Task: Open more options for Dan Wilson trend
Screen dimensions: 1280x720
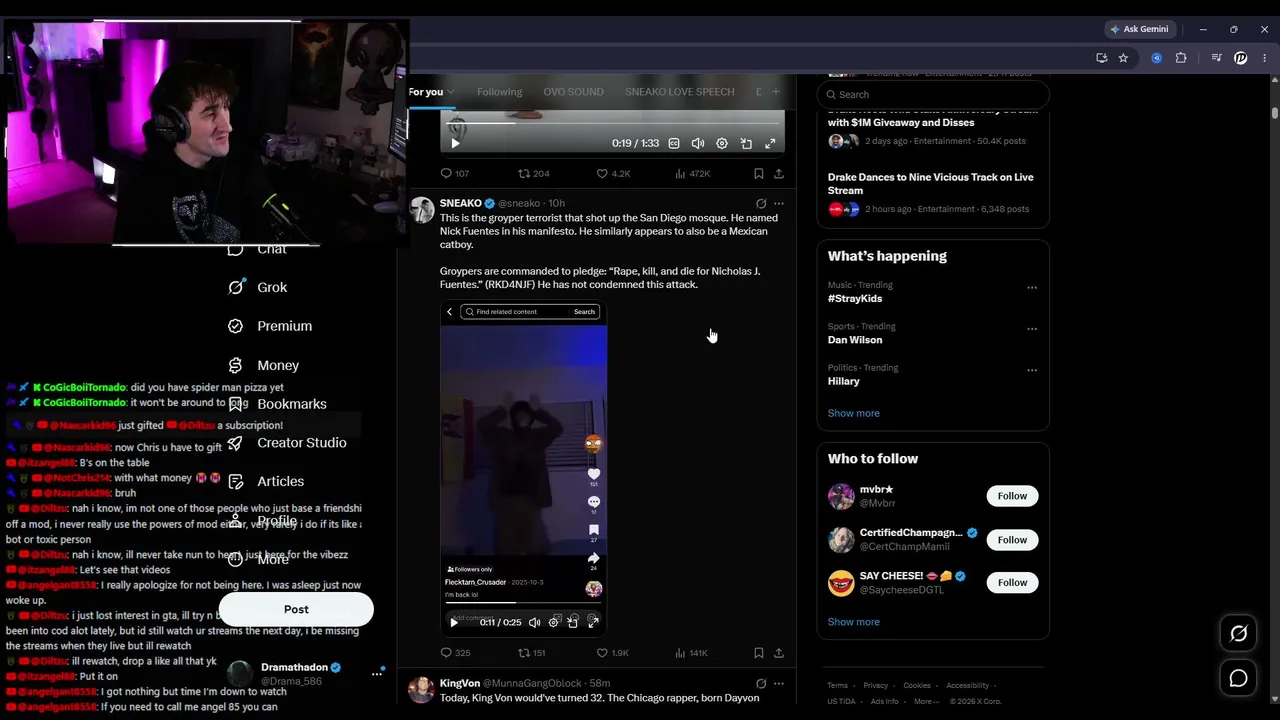Action: (1032, 328)
